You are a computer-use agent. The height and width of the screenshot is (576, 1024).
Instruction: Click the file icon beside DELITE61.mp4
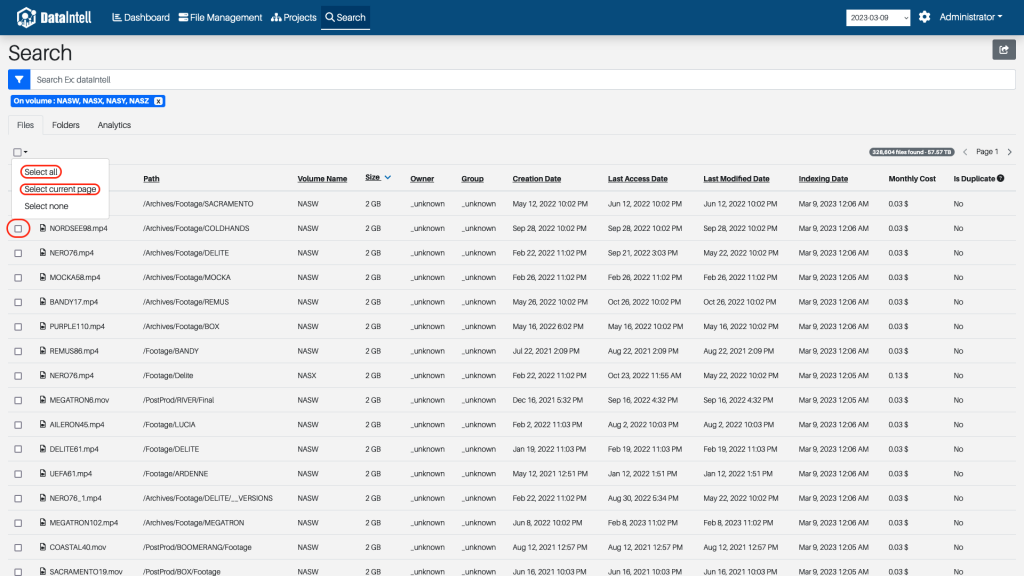(42, 449)
